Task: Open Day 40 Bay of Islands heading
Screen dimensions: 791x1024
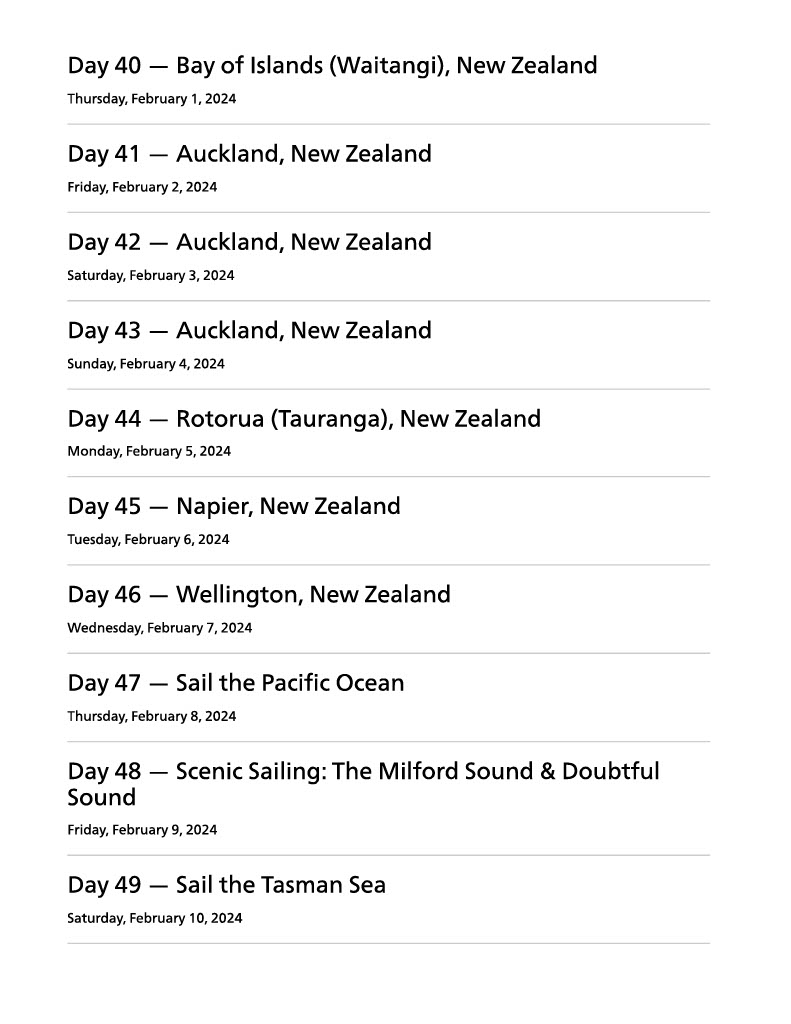Action: pos(332,66)
